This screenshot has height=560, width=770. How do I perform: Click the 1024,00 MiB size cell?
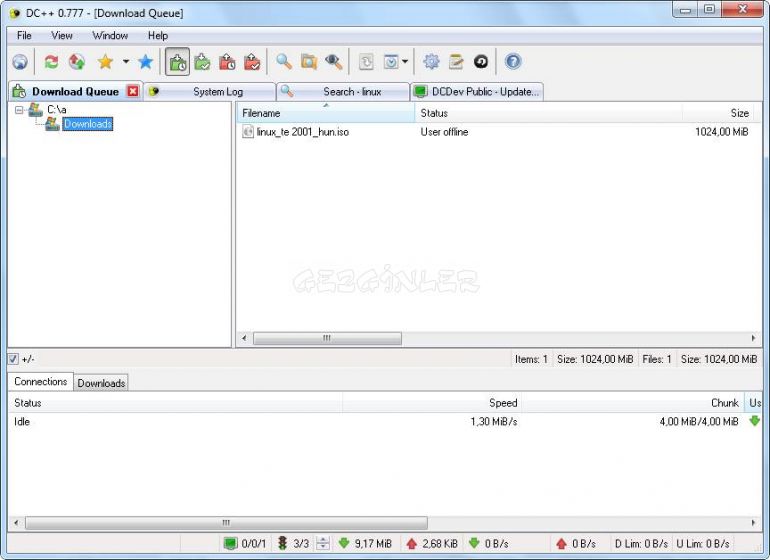pos(721,132)
